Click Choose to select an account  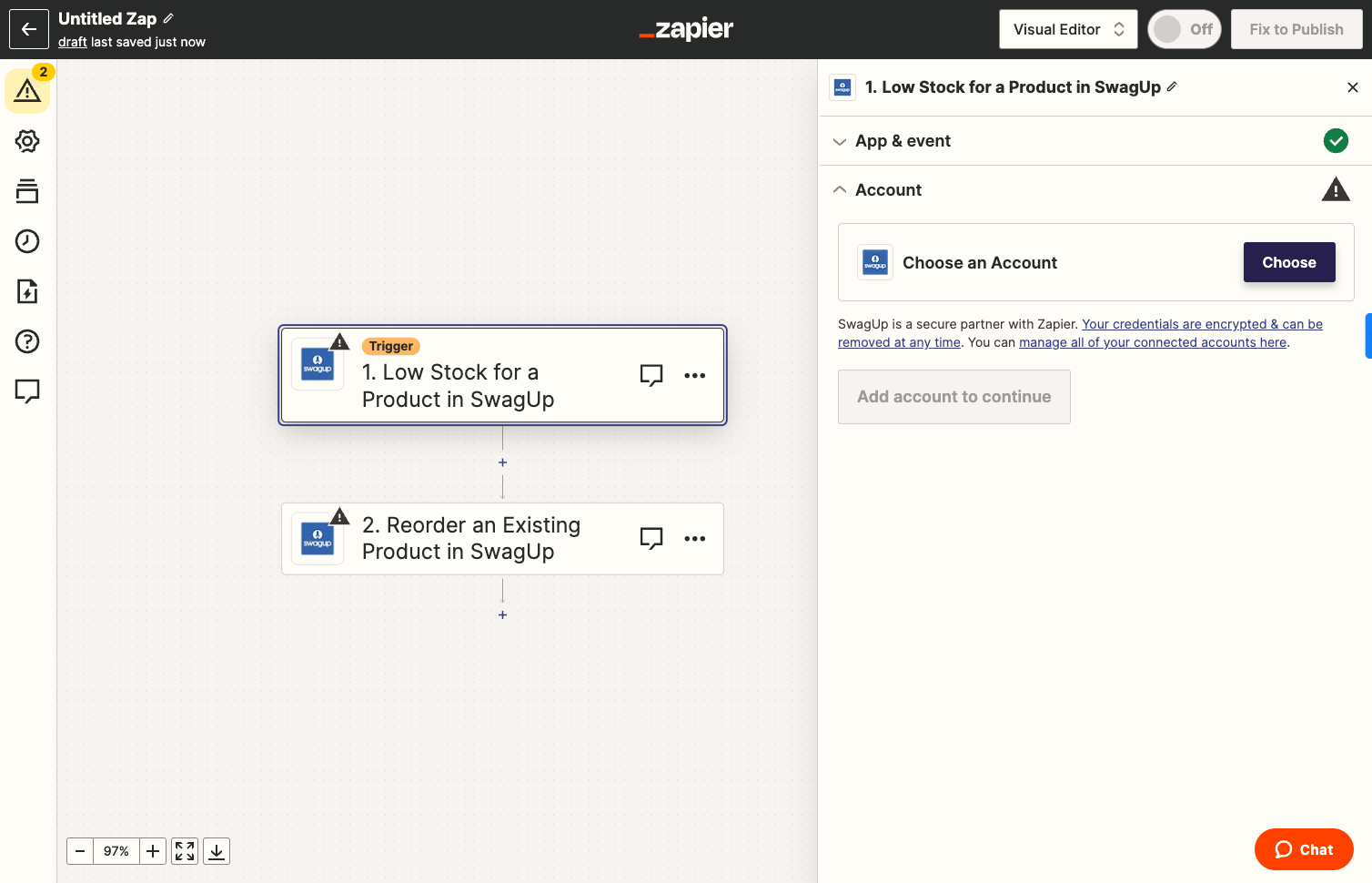[x=1289, y=262]
